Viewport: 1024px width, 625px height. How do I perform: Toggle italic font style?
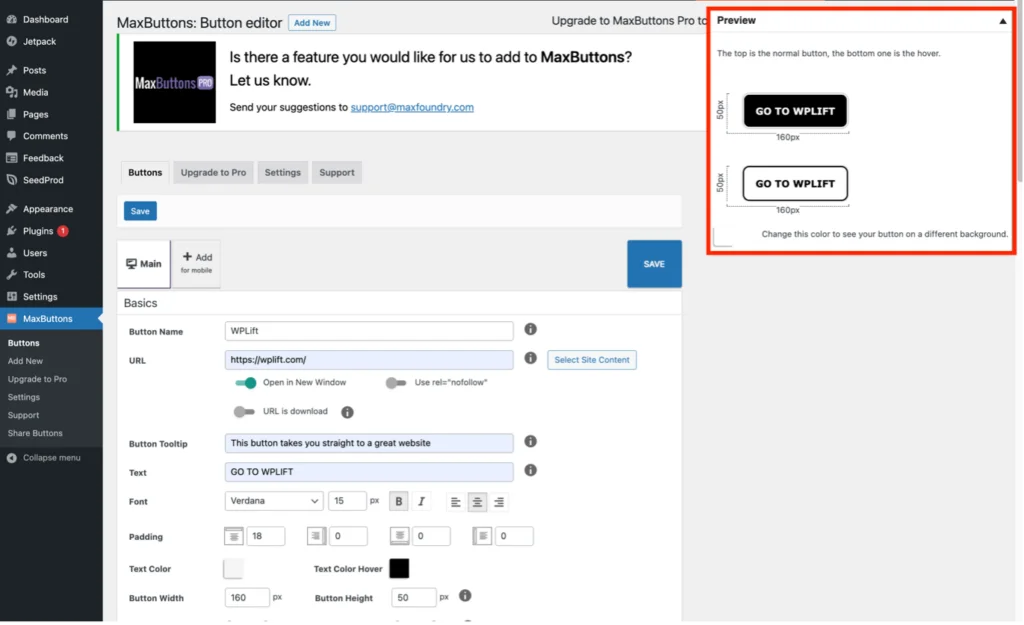(x=421, y=502)
